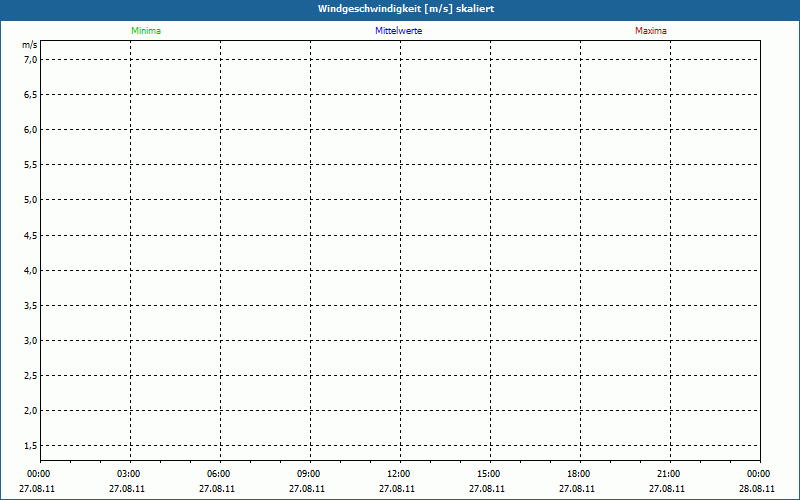Click the 6,0 y-axis value
Image resolution: width=800 pixels, height=500 pixels.
31,130
